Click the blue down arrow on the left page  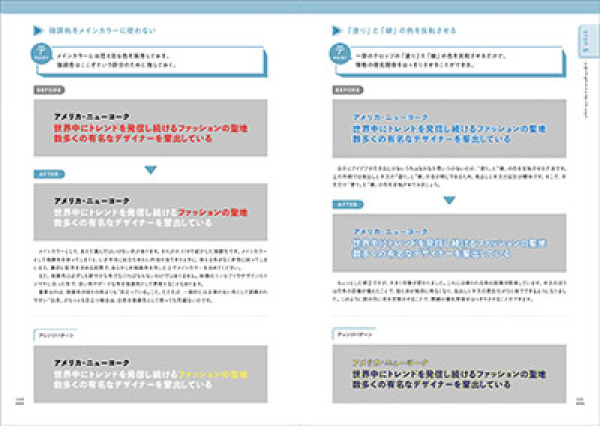point(151,170)
